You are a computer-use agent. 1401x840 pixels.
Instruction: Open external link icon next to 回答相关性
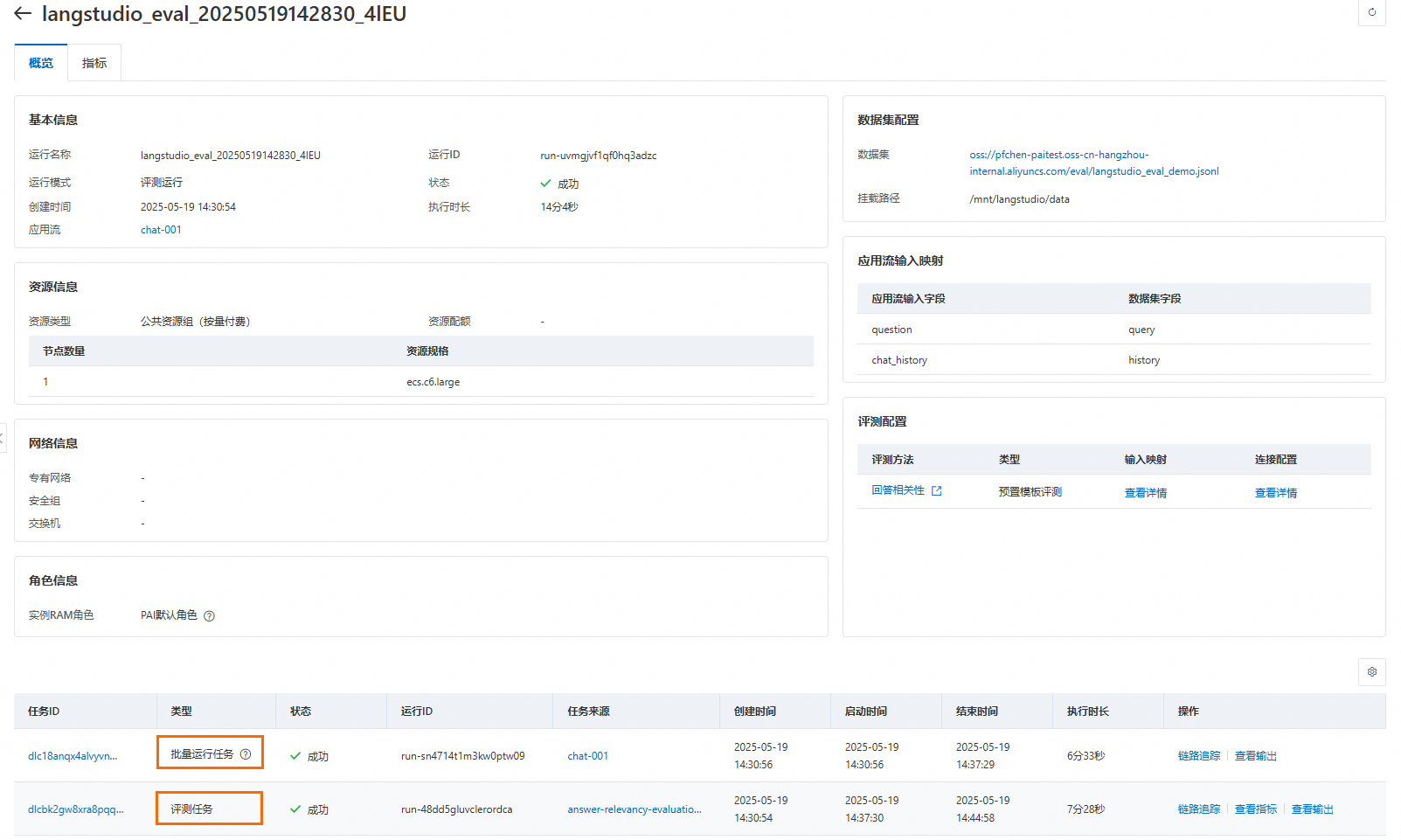click(937, 491)
